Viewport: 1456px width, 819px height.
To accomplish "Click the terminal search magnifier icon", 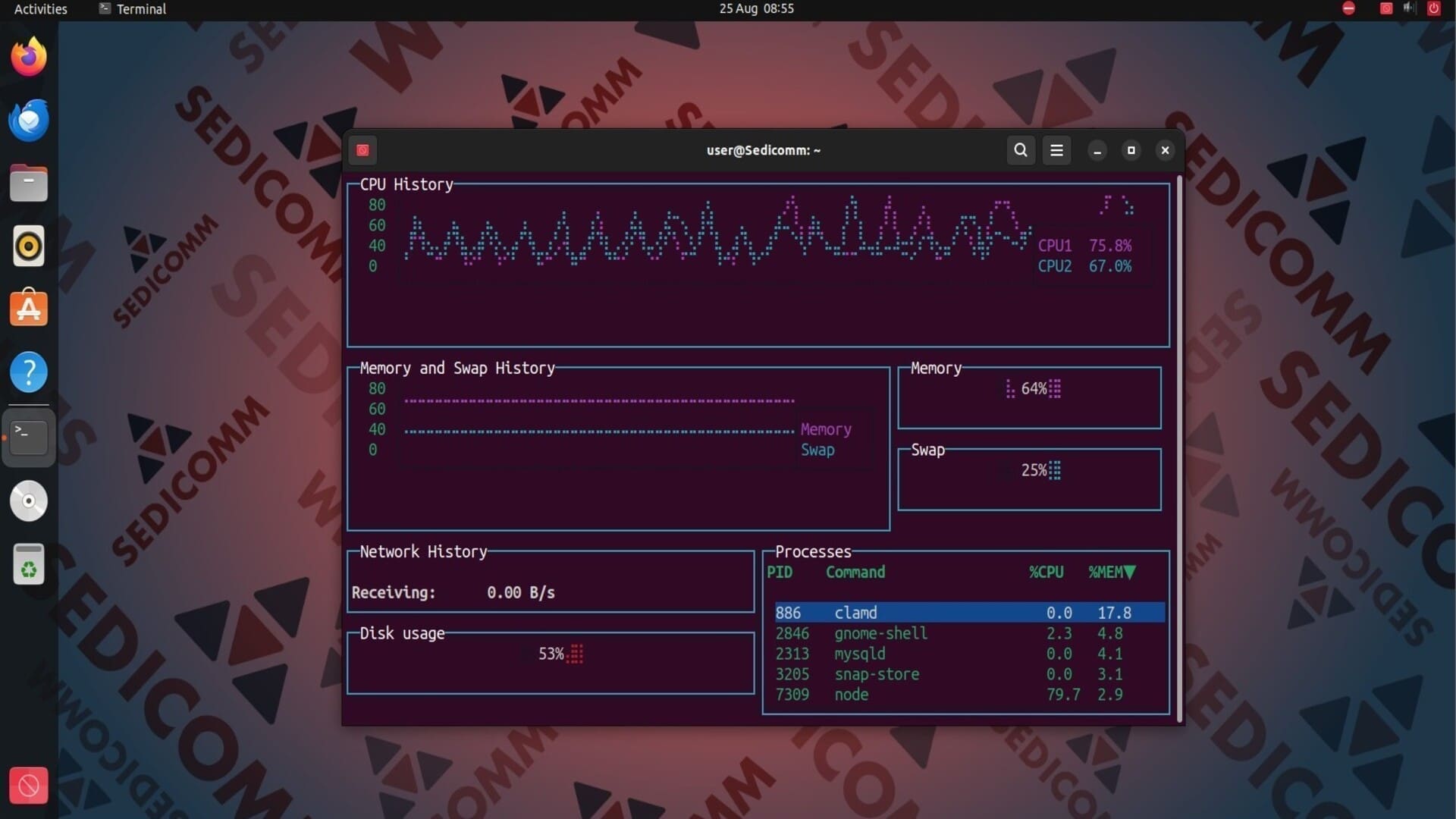I will click(1021, 150).
